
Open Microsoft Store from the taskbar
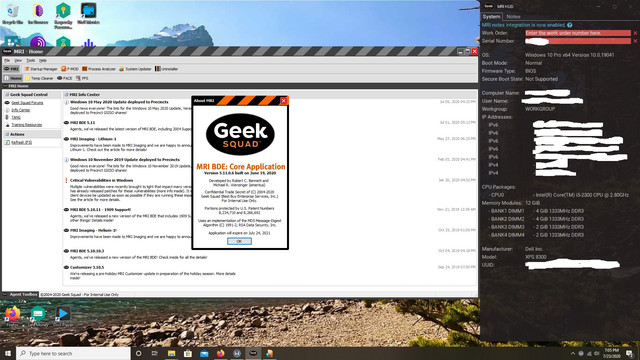[x=188, y=353]
